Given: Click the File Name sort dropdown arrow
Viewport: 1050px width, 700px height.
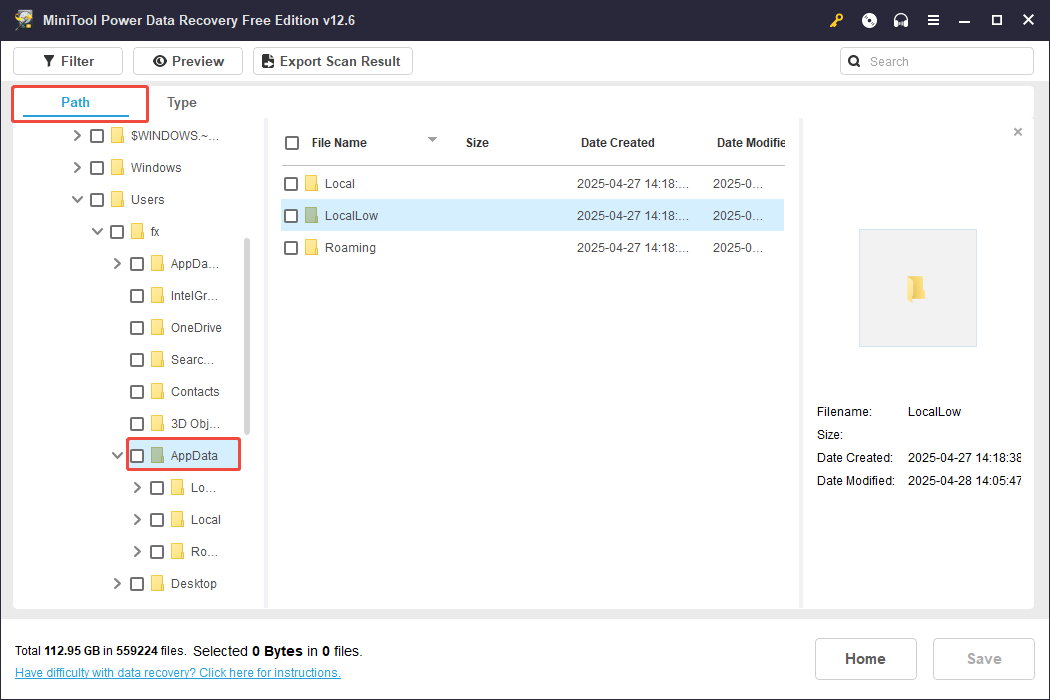Looking at the screenshot, I should pos(432,141).
